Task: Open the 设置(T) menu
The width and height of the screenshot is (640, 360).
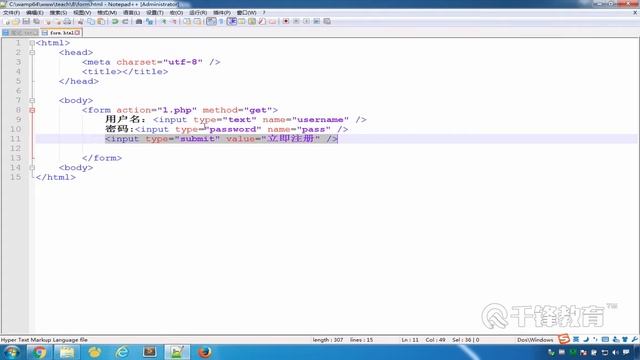Action: pos(155,13)
